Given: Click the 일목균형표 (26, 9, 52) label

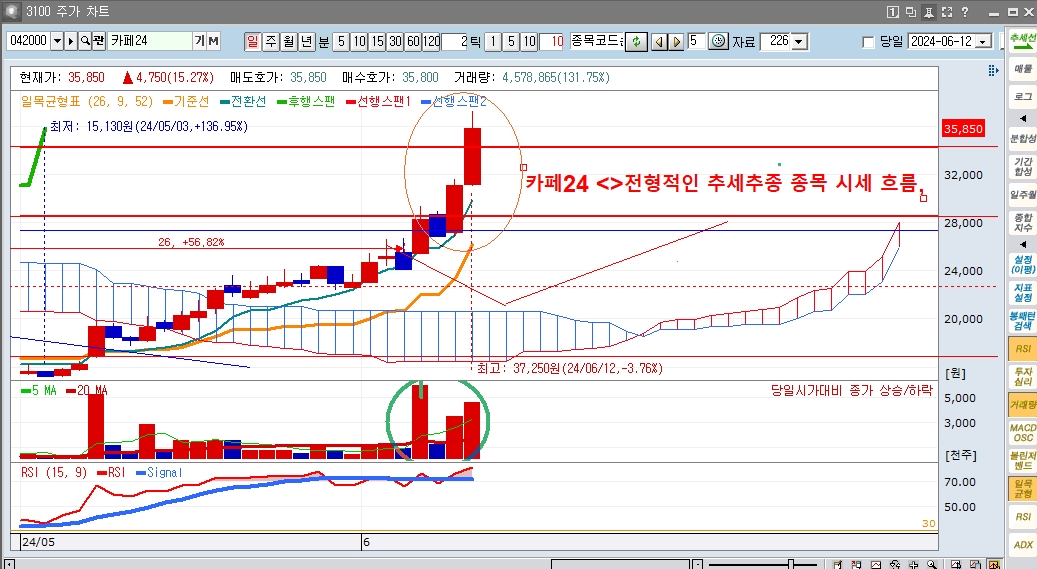Looking at the screenshot, I should tap(87, 101).
